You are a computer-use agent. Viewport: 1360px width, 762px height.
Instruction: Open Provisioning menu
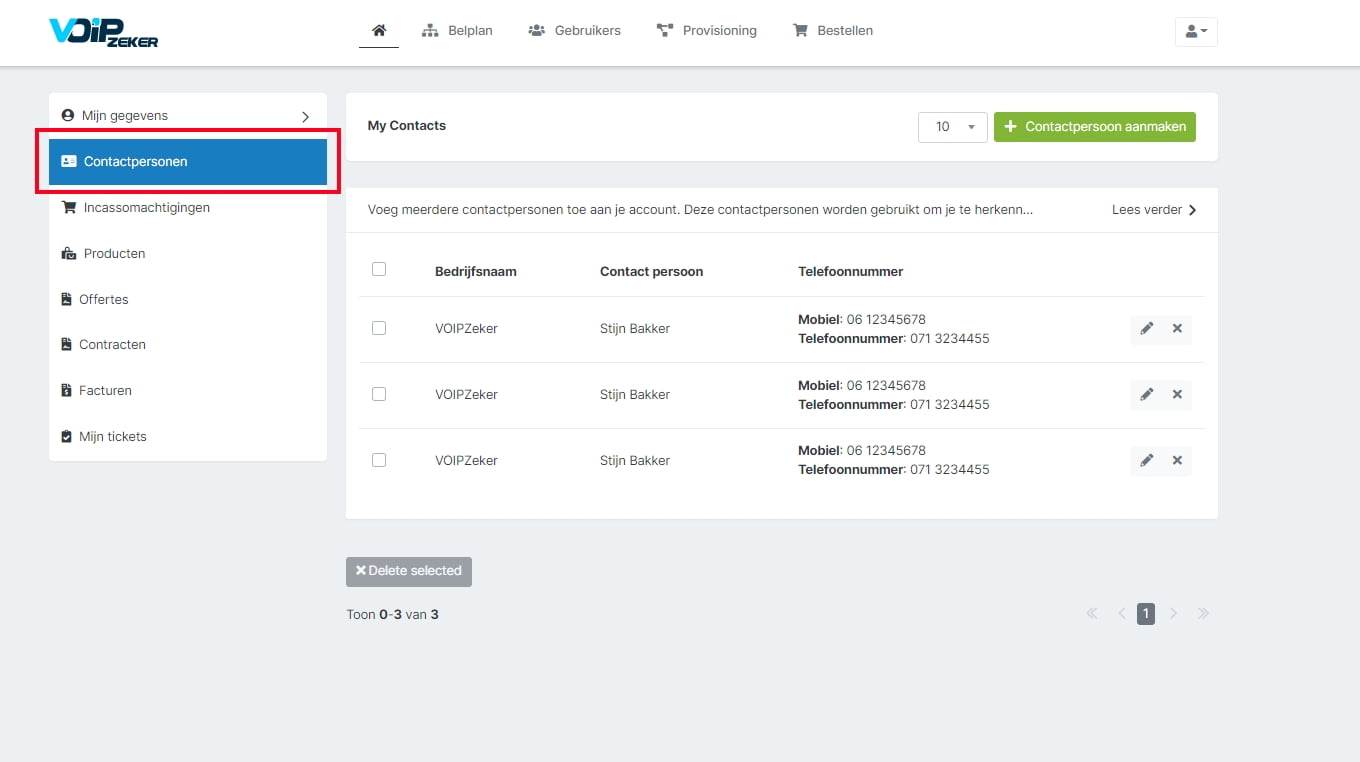coord(706,30)
